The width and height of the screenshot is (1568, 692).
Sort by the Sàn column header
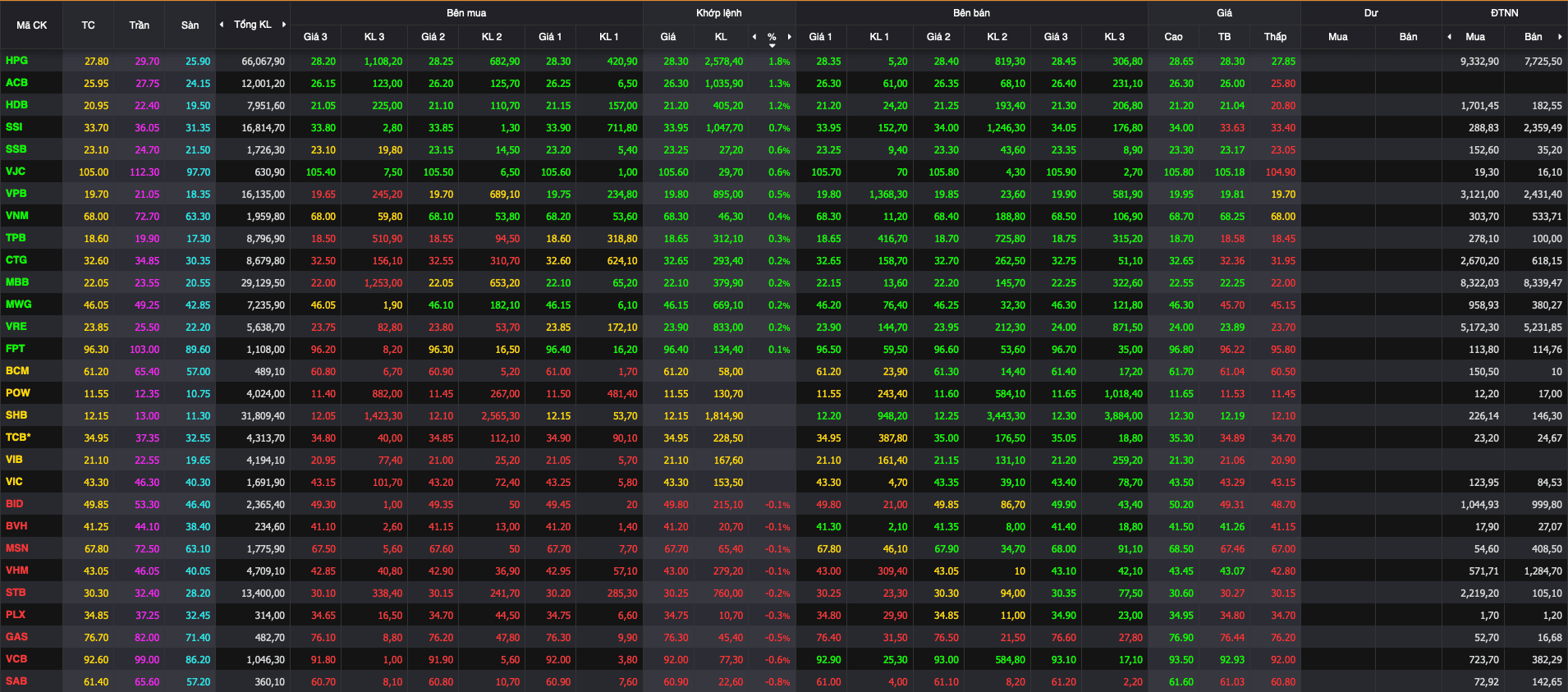[190, 25]
